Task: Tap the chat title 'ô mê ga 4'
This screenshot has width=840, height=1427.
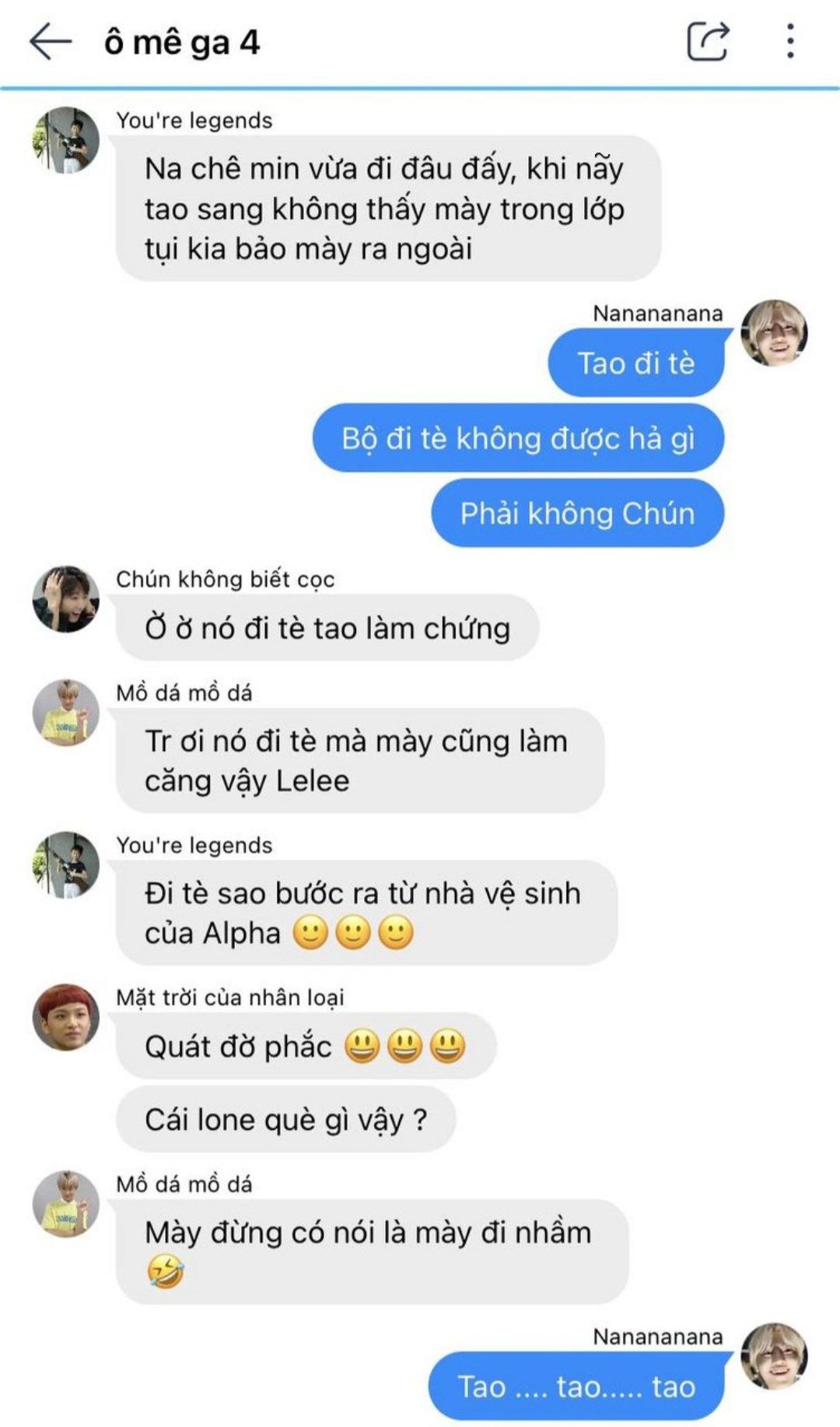Action: click(x=182, y=42)
